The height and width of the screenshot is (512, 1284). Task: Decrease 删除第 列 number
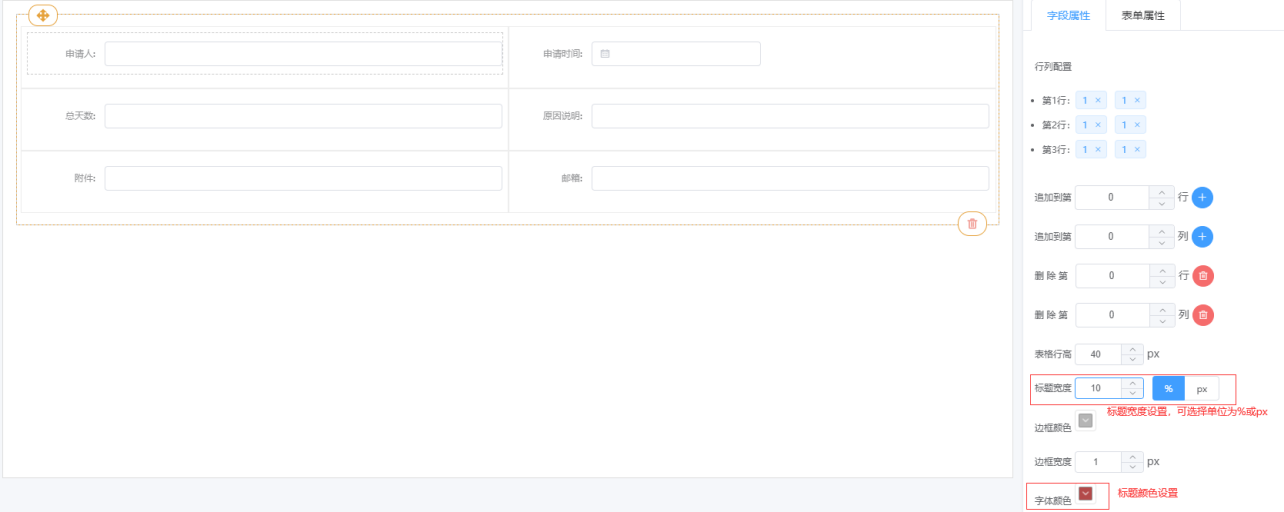pos(1161,321)
